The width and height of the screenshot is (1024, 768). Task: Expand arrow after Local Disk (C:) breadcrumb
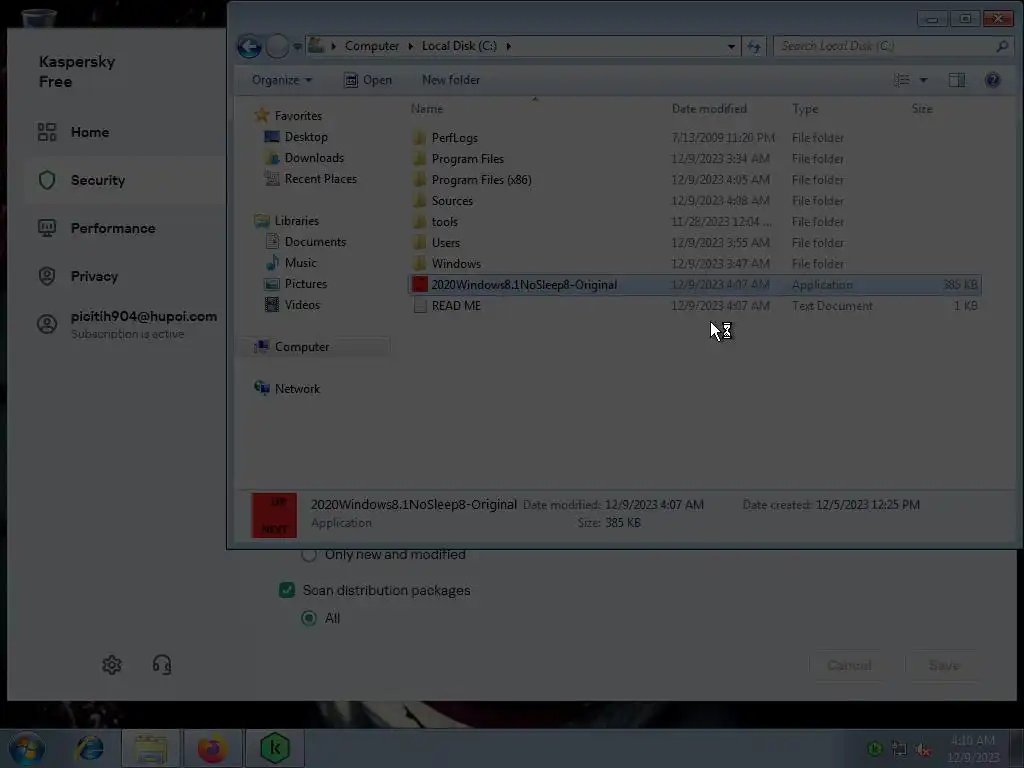508,46
